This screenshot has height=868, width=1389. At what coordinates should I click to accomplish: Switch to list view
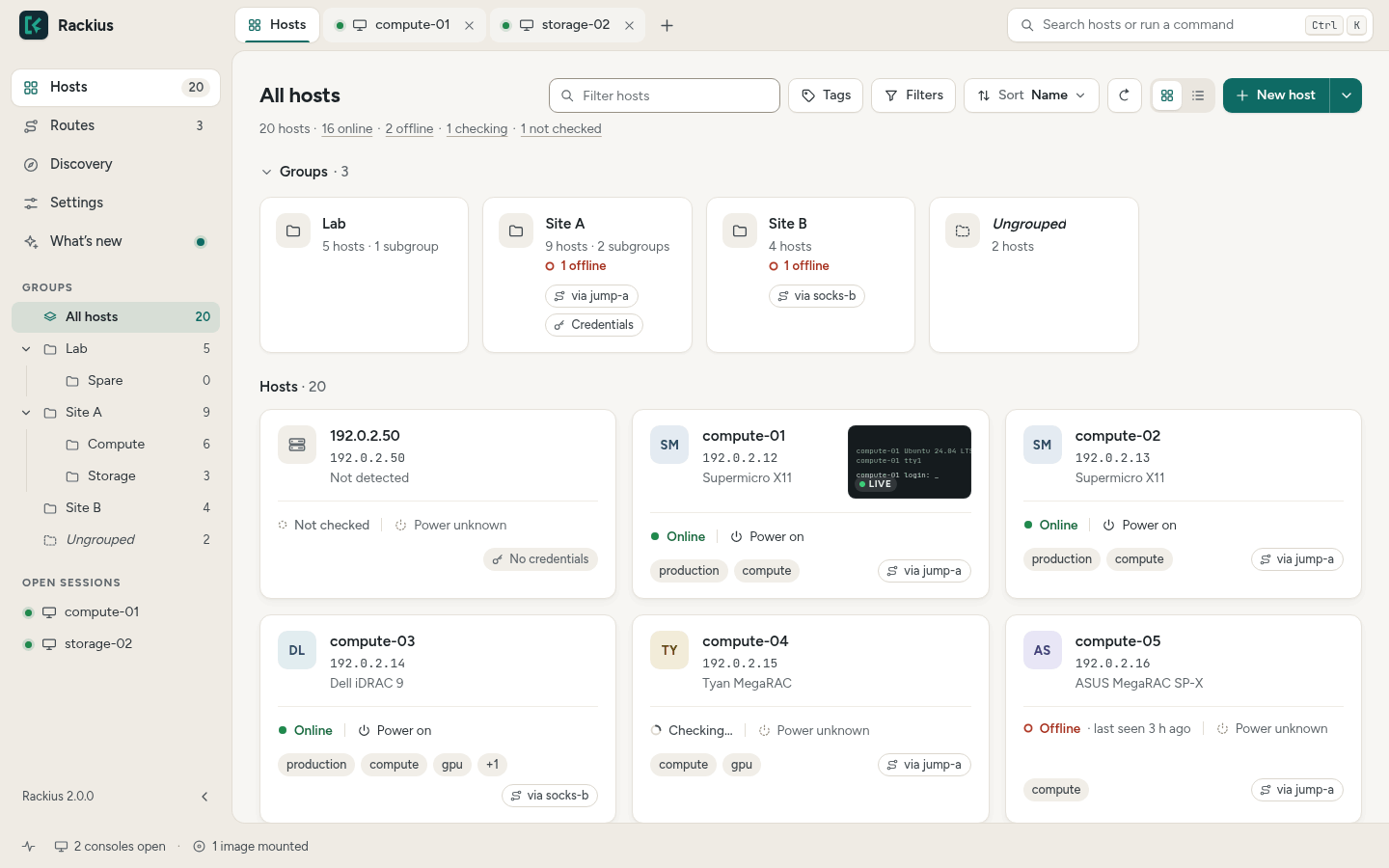pyautogui.click(x=1198, y=95)
